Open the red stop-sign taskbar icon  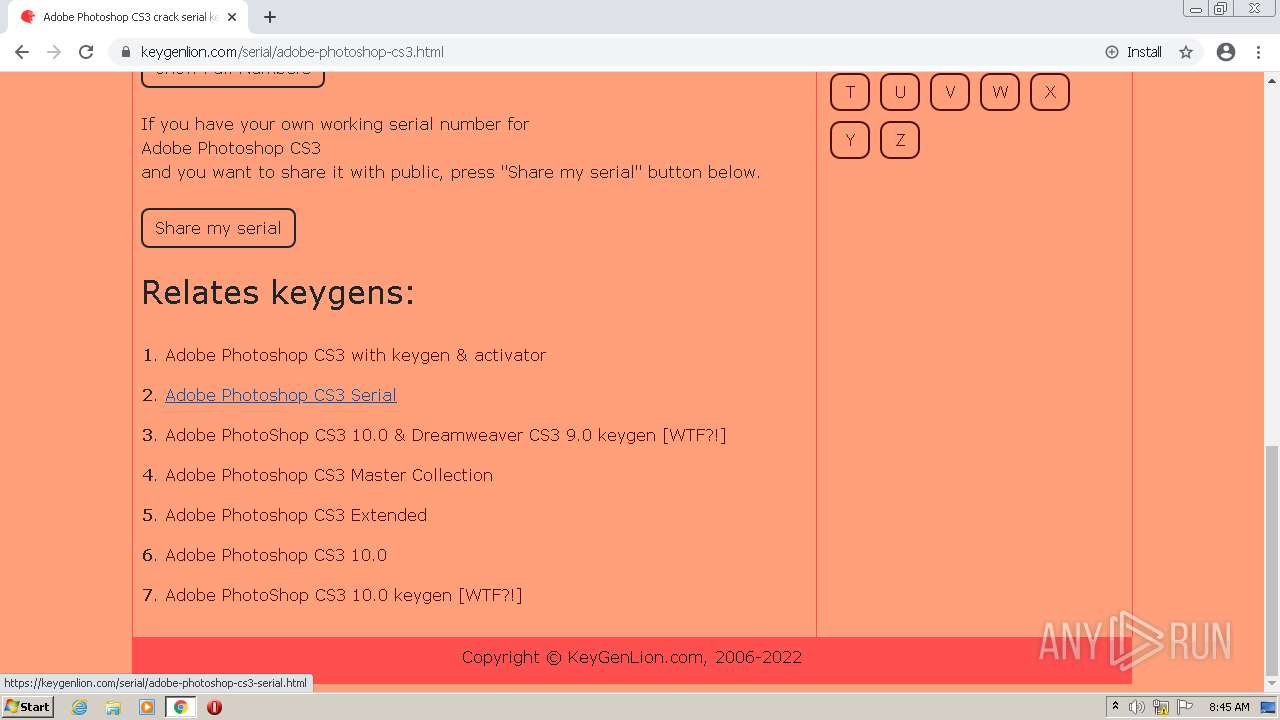(214, 707)
